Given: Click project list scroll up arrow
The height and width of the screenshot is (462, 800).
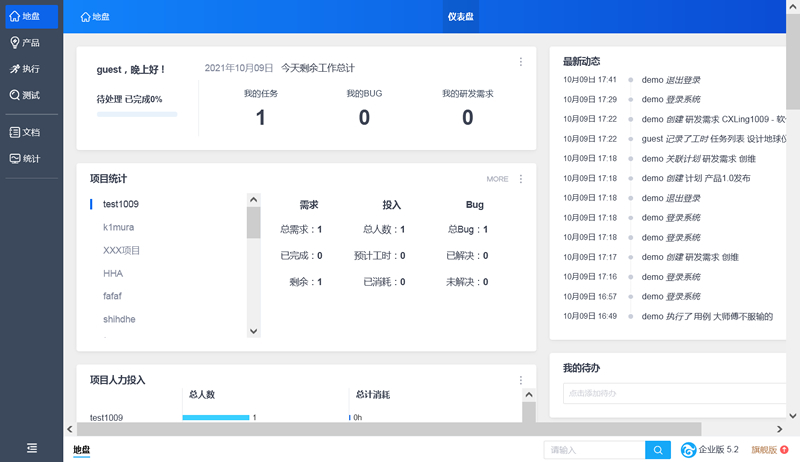Looking at the screenshot, I should pyautogui.click(x=254, y=200).
